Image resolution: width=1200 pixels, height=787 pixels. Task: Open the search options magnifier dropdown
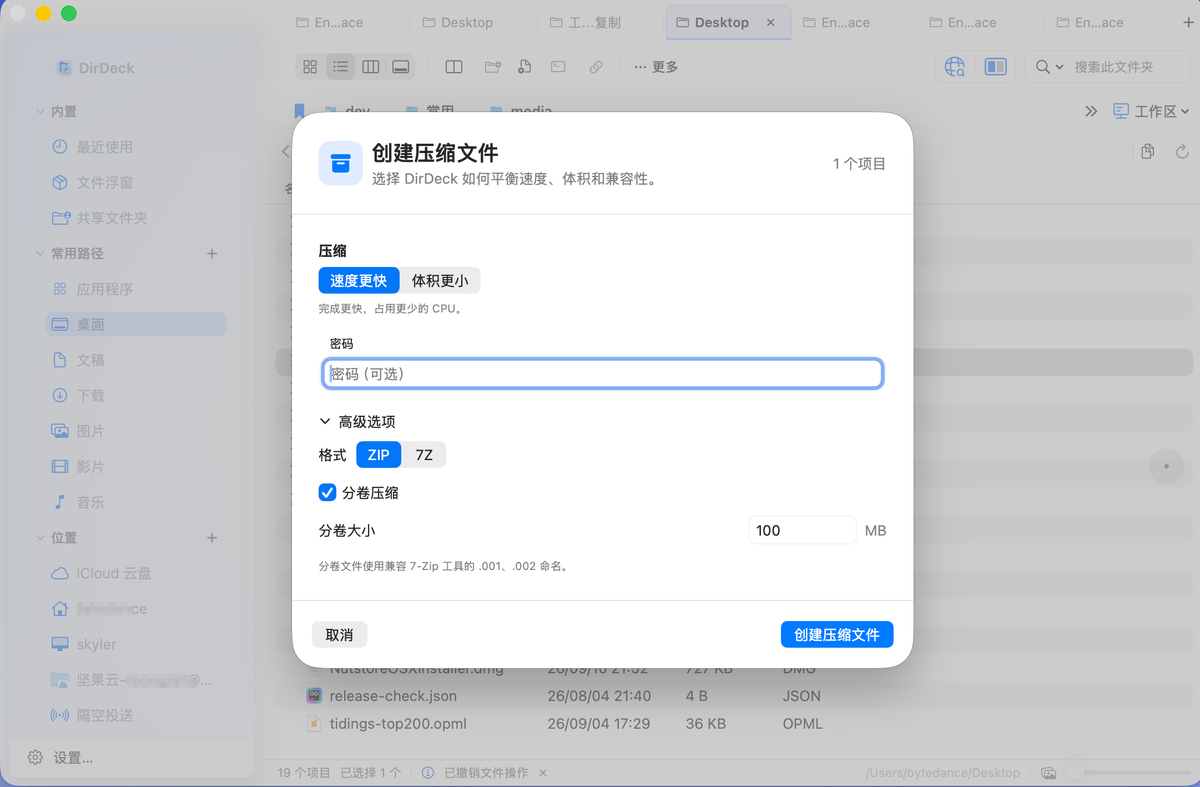click(x=1049, y=67)
